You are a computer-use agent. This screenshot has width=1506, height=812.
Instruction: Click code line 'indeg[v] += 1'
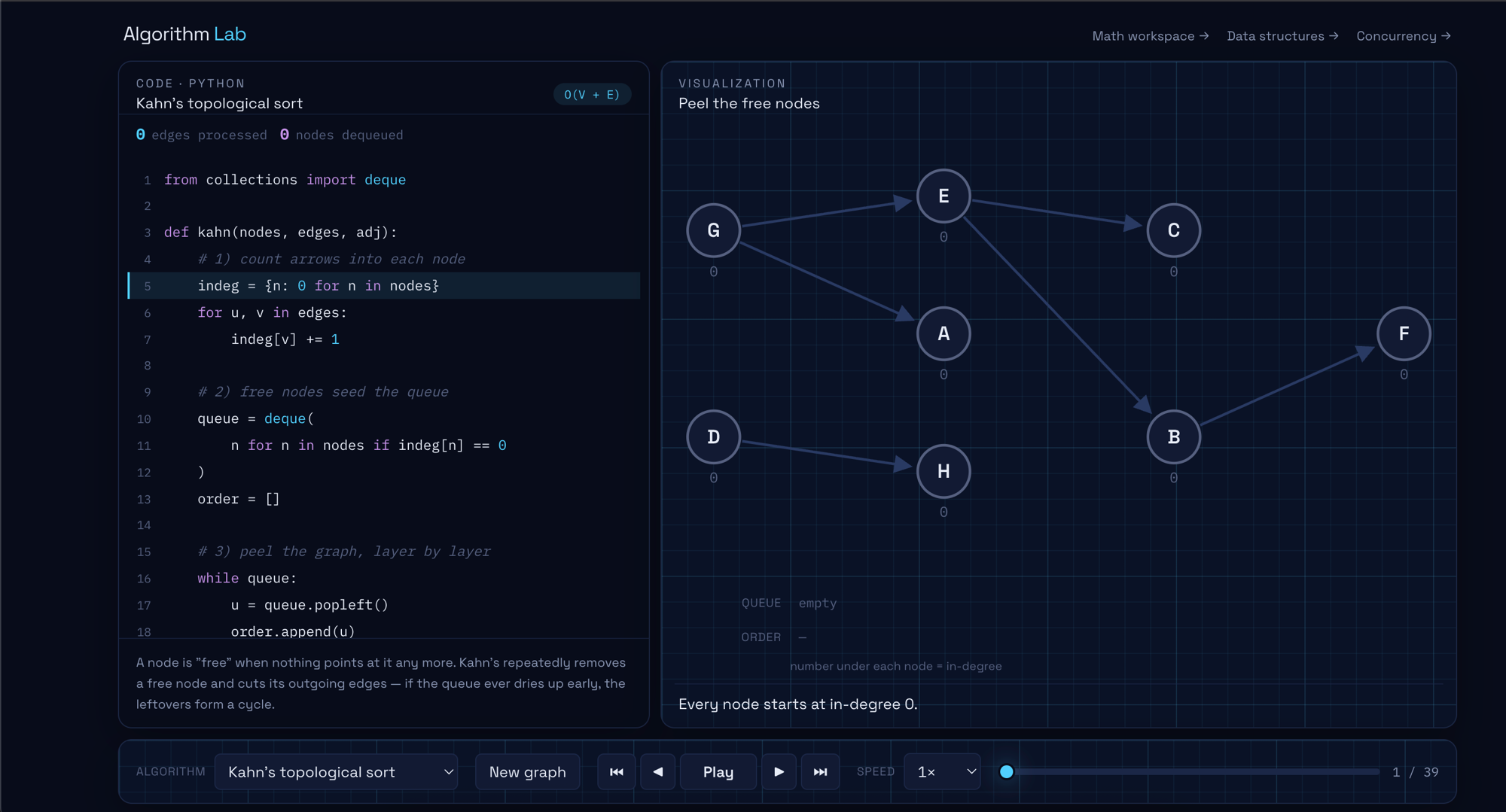pos(285,339)
